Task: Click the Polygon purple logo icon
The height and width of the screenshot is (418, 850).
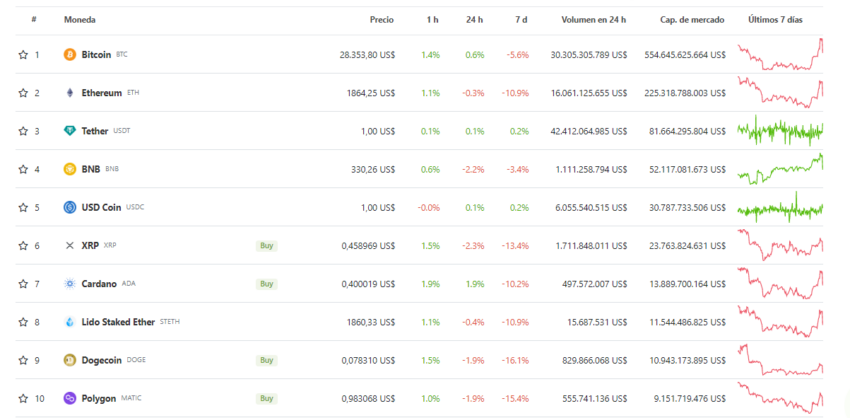Action: click(x=70, y=398)
